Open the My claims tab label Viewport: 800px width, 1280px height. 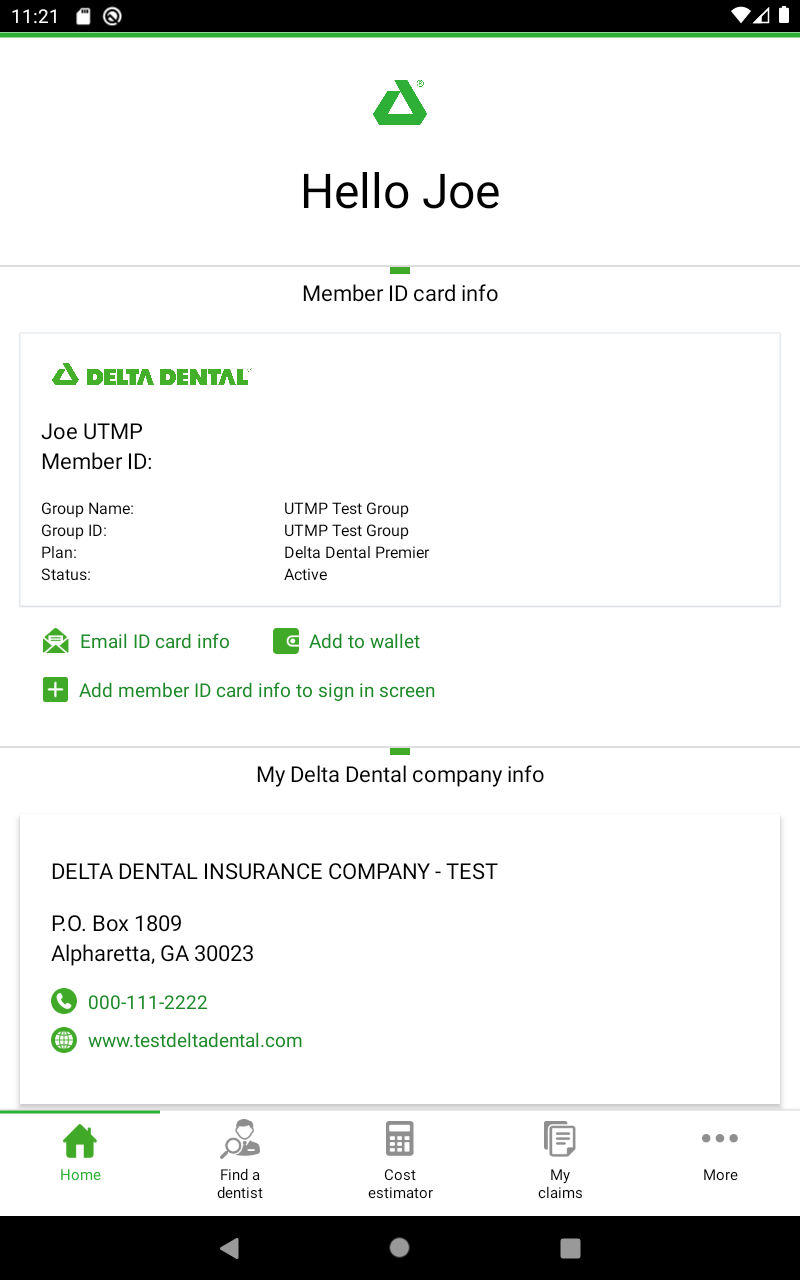point(560,1183)
